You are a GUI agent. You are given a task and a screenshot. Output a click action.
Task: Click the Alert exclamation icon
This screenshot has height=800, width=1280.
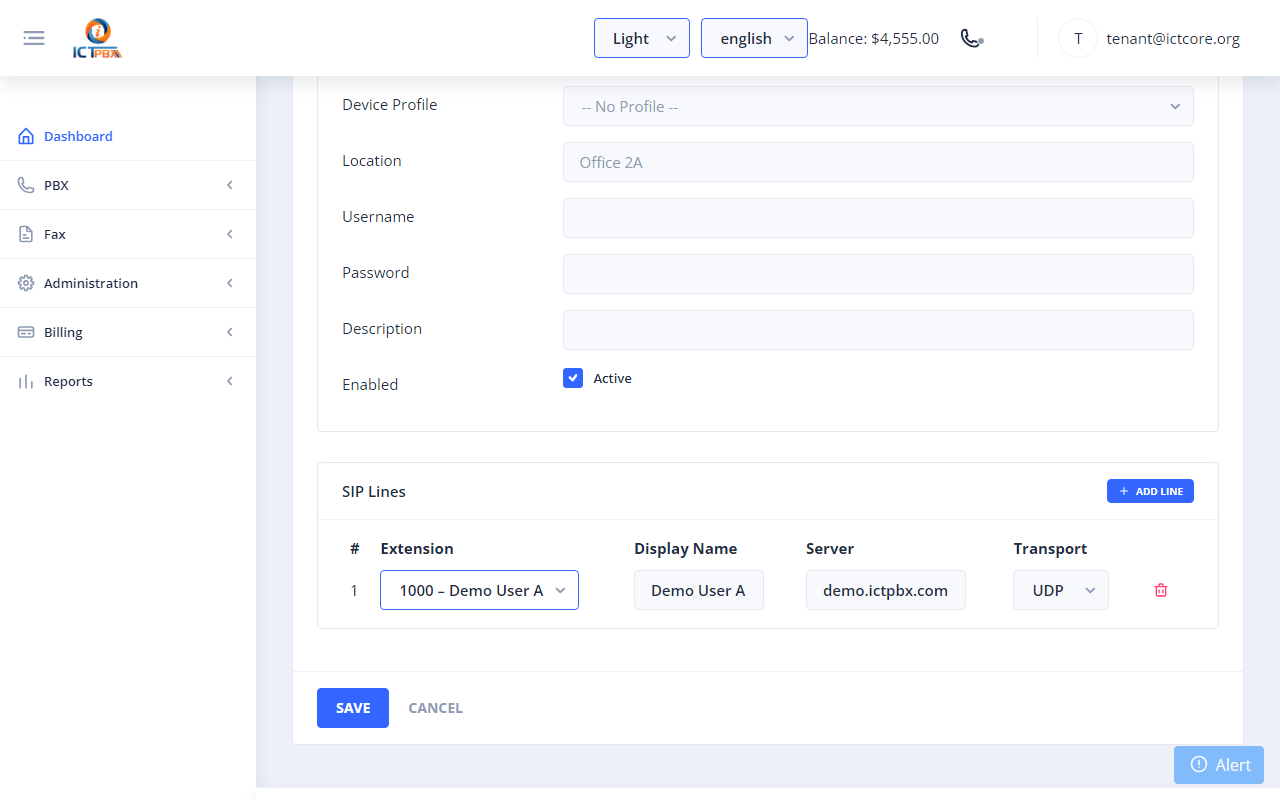pyautogui.click(x=1199, y=764)
